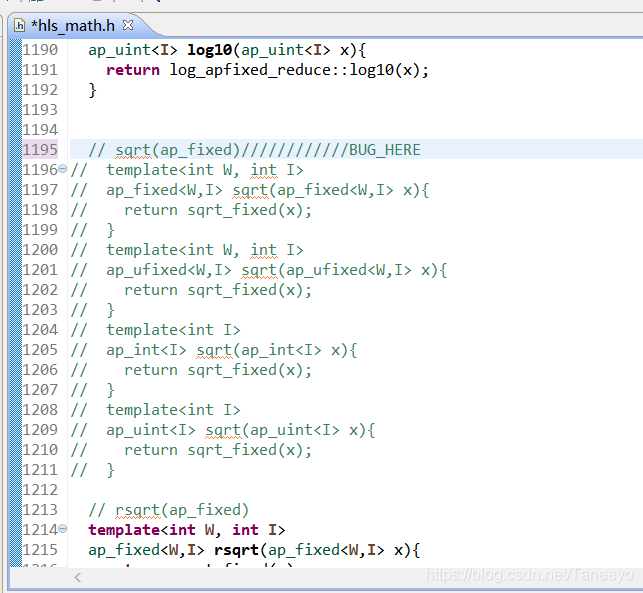Screen dimensions: 643x593
Task: Click 'return log_apfixed_reduce::log10(x);' line
Action: (267, 70)
